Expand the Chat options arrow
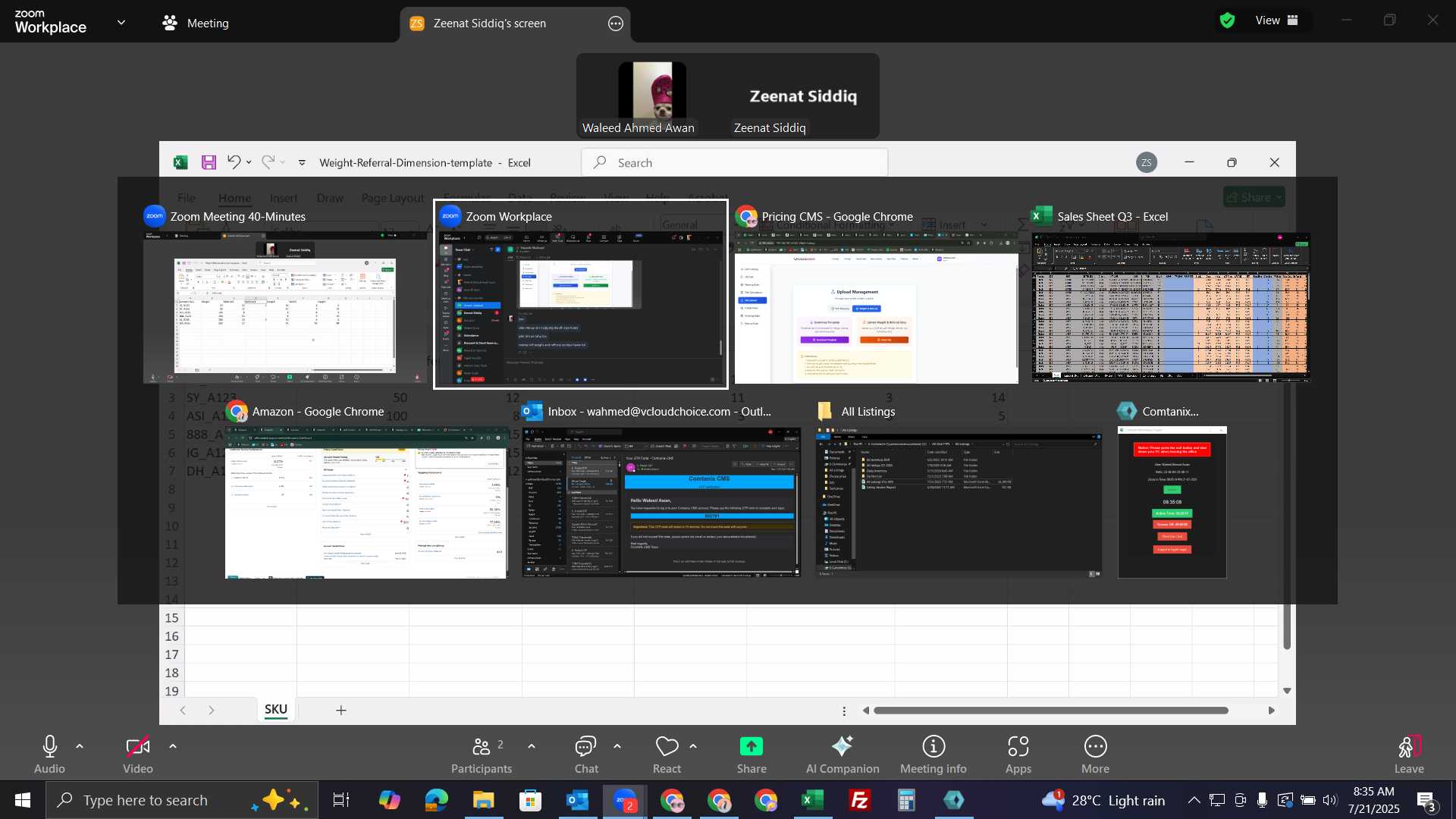This screenshot has height=819, width=1456. pos(617,747)
